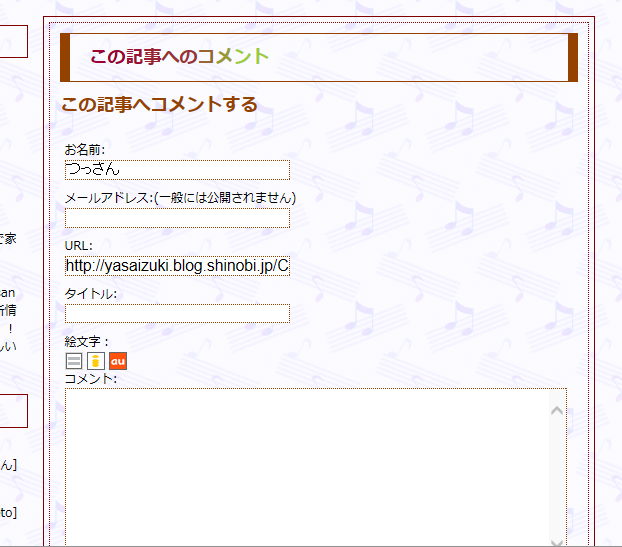622x547 pixels.
Task: Click inside the large コメント text area
Action: coord(307,468)
